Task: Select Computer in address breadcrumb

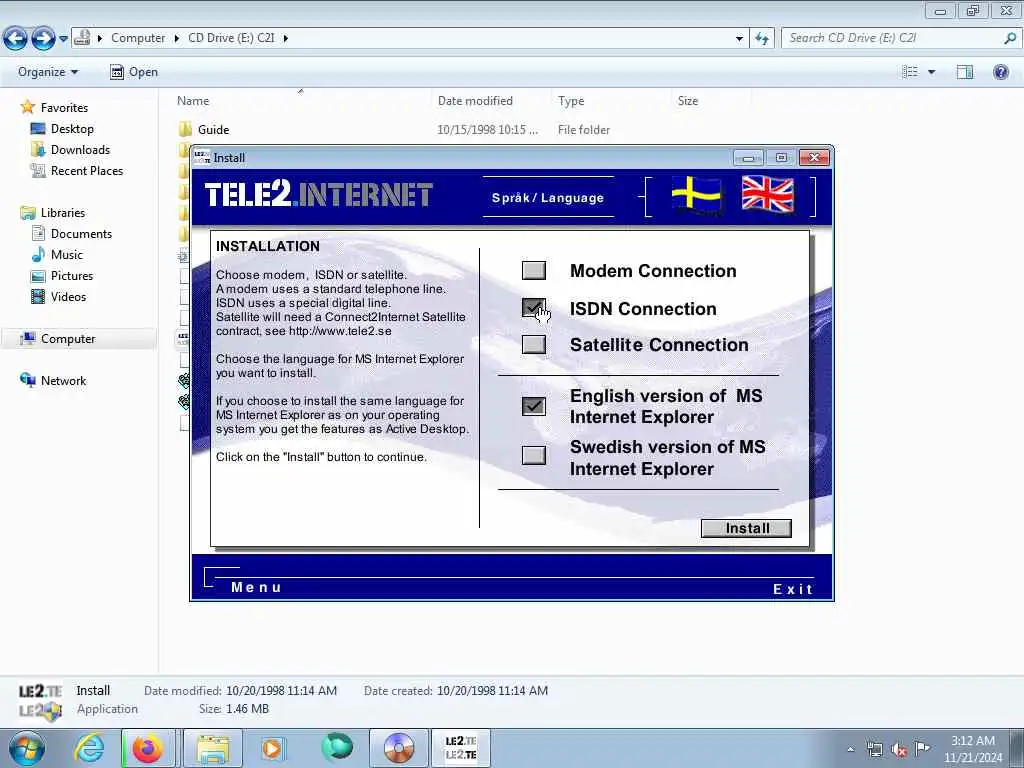Action: point(138,38)
